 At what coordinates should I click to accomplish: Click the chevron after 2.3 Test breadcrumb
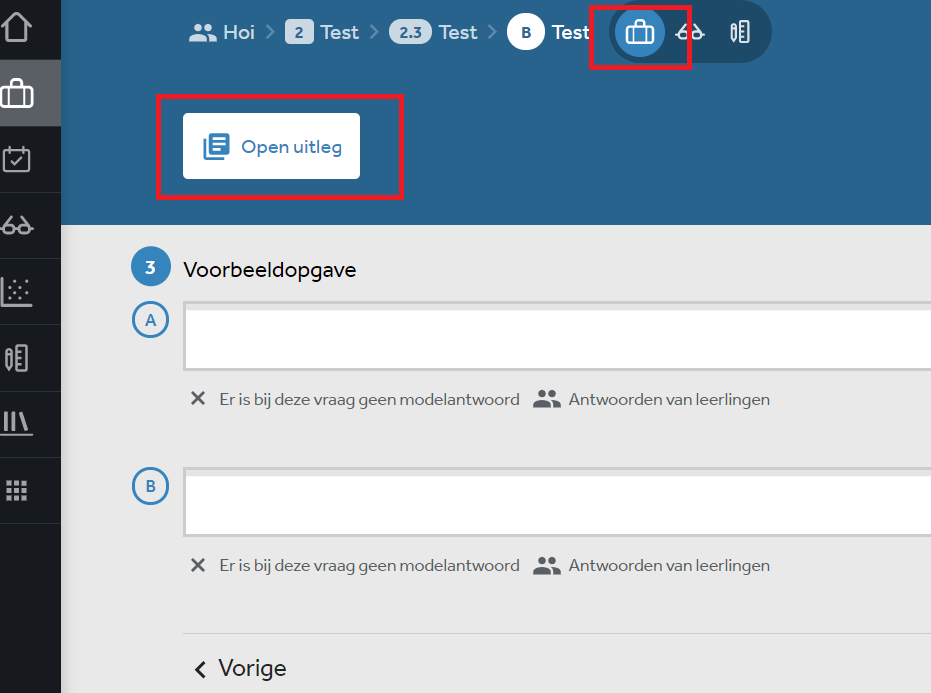click(492, 32)
